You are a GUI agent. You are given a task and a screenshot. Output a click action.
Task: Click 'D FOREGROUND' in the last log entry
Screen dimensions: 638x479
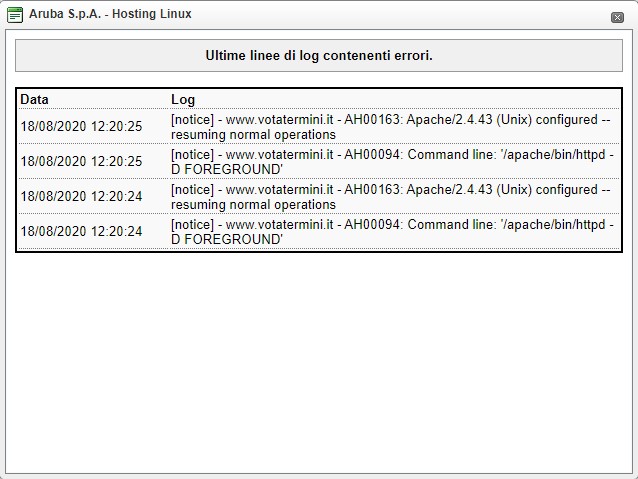[x=227, y=240]
